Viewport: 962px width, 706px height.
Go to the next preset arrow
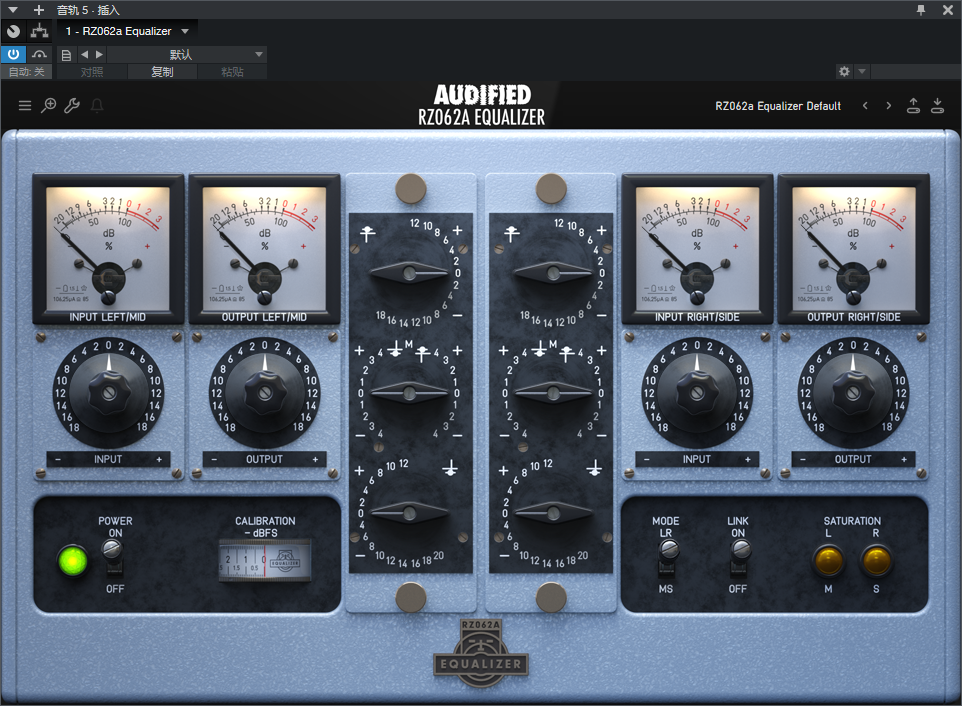point(888,106)
